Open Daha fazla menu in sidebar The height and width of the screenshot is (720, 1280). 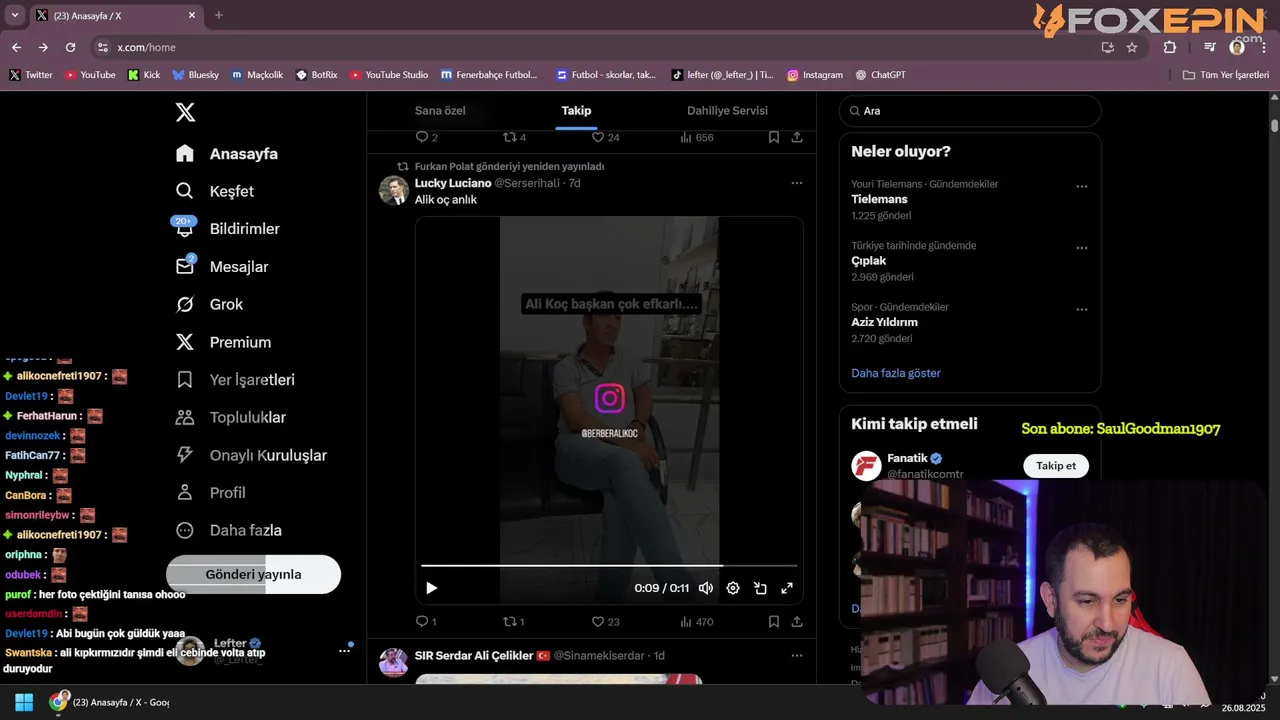click(228, 530)
